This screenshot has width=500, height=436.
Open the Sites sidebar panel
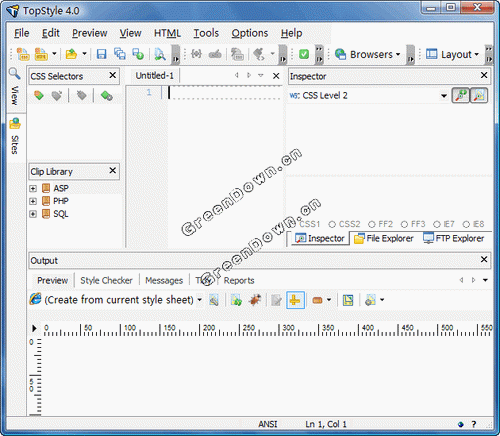point(15,137)
